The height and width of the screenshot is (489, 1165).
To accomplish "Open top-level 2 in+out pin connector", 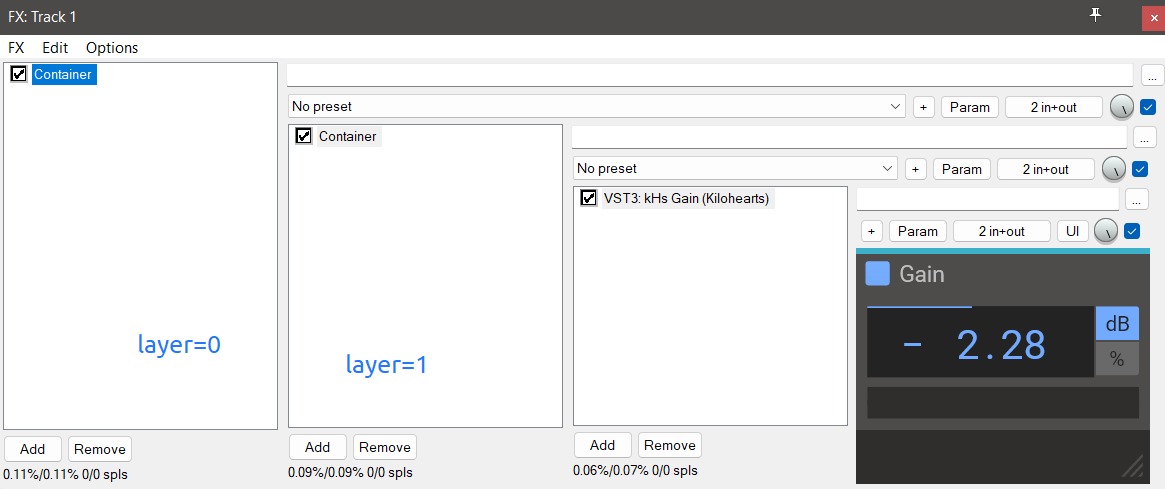I will point(1054,107).
